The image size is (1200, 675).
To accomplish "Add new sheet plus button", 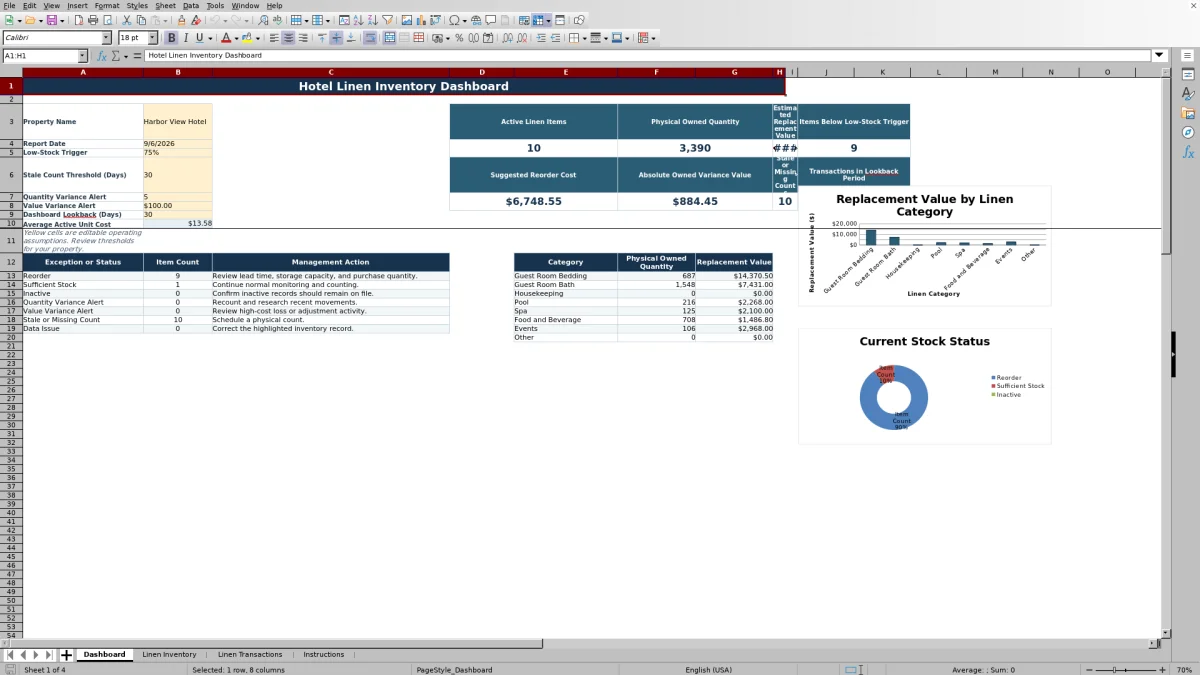I will click(x=66, y=655).
